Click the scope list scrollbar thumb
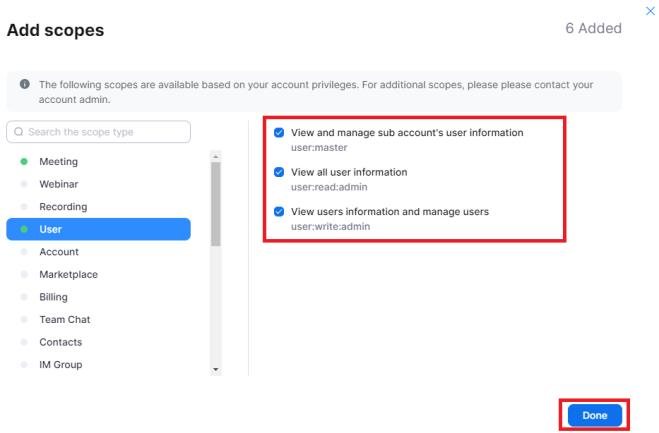Viewport: 659px width, 433px height. pos(216,204)
